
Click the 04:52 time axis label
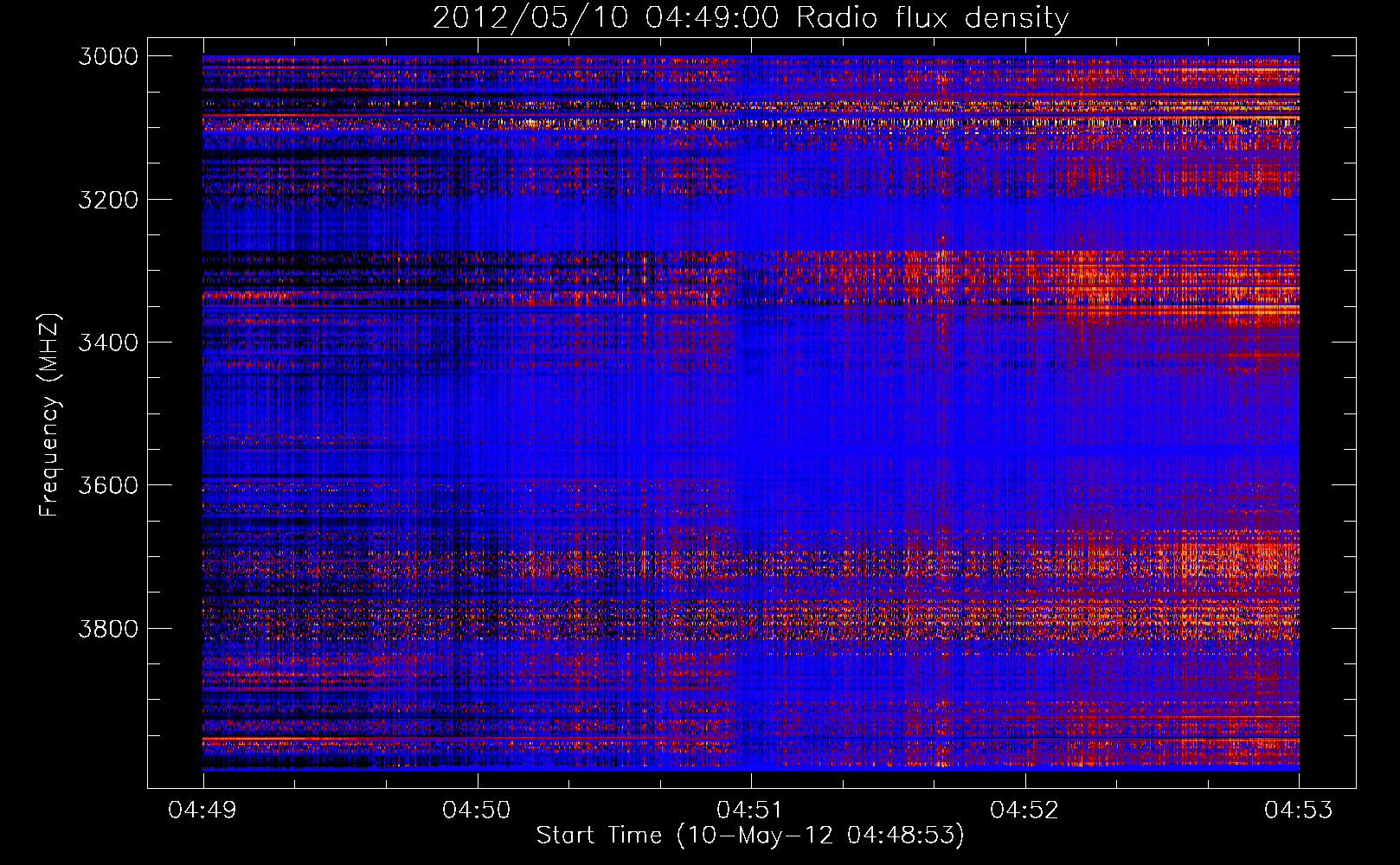tap(1024, 811)
